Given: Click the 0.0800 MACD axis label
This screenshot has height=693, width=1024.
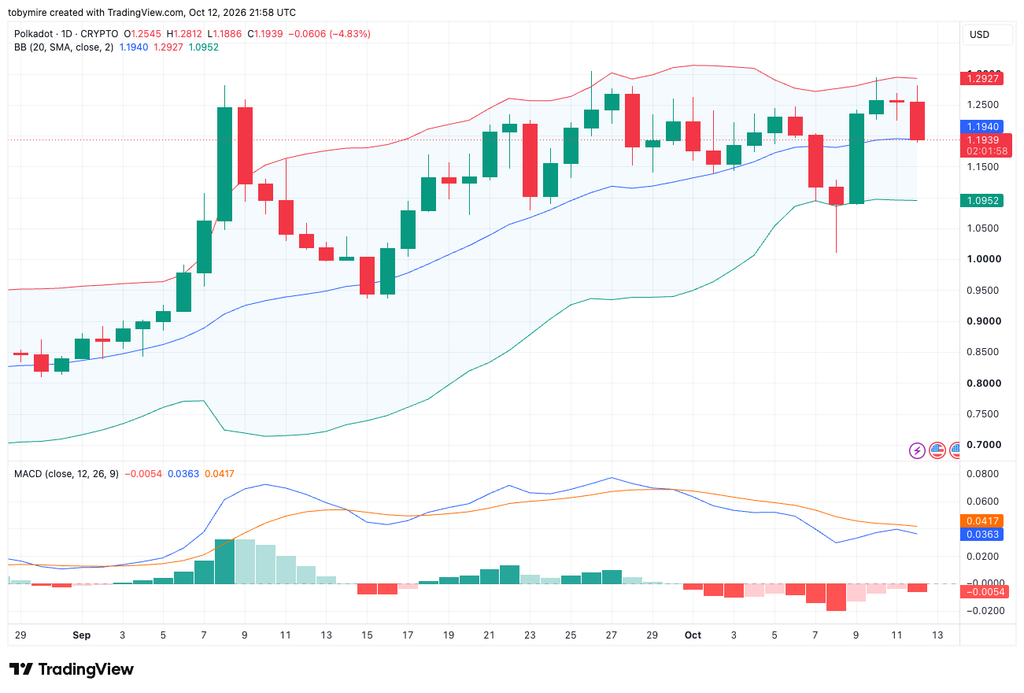Looking at the screenshot, I should [984, 474].
